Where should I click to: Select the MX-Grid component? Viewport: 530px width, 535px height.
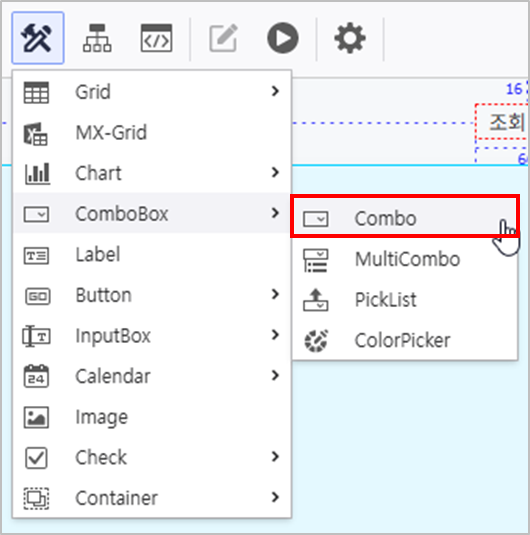pos(152,132)
